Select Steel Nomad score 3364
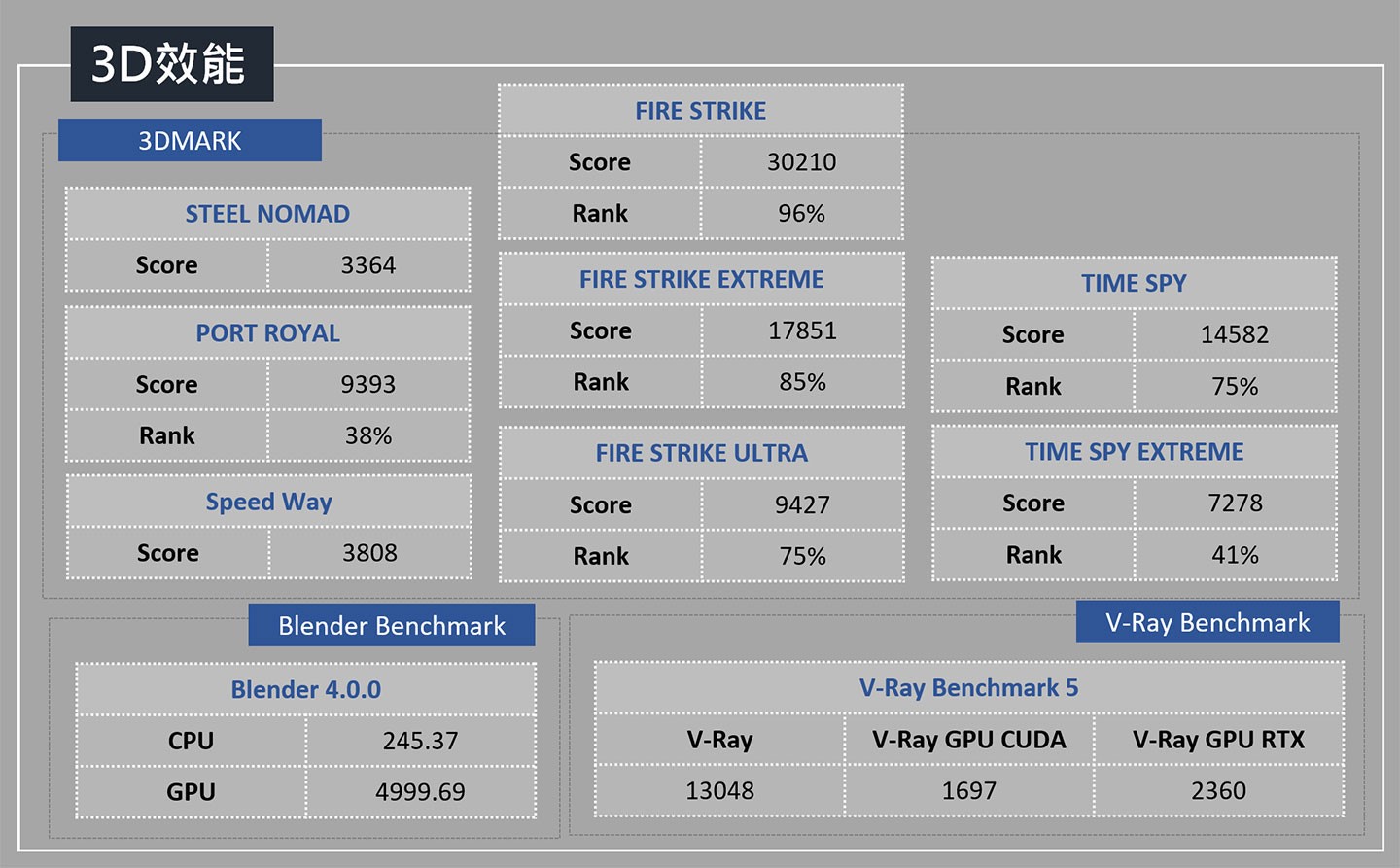 (368, 265)
